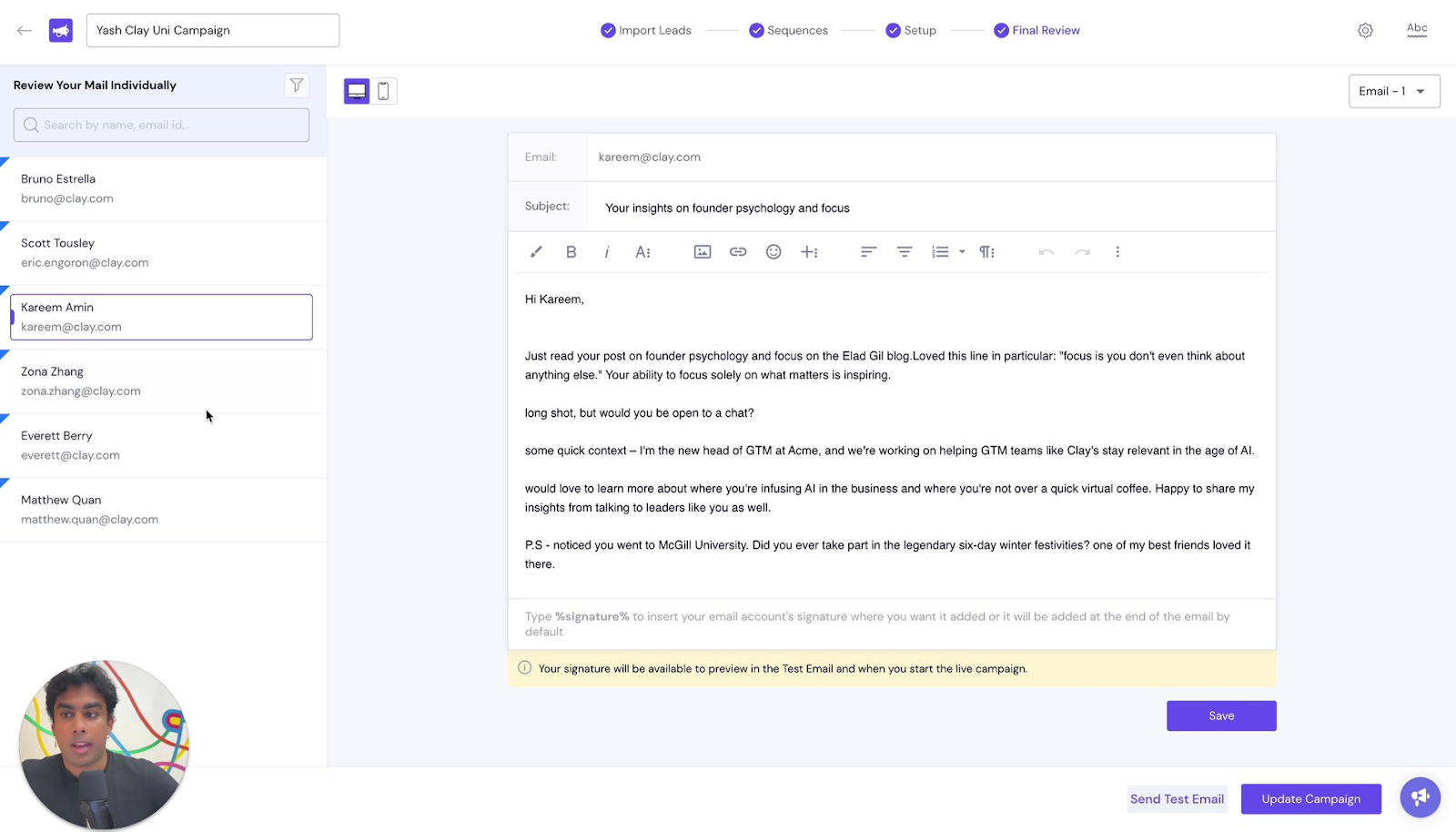Select lead Matthew Quan
Image resolution: width=1456 pixels, height=832 pixels.
pyautogui.click(x=163, y=510)
